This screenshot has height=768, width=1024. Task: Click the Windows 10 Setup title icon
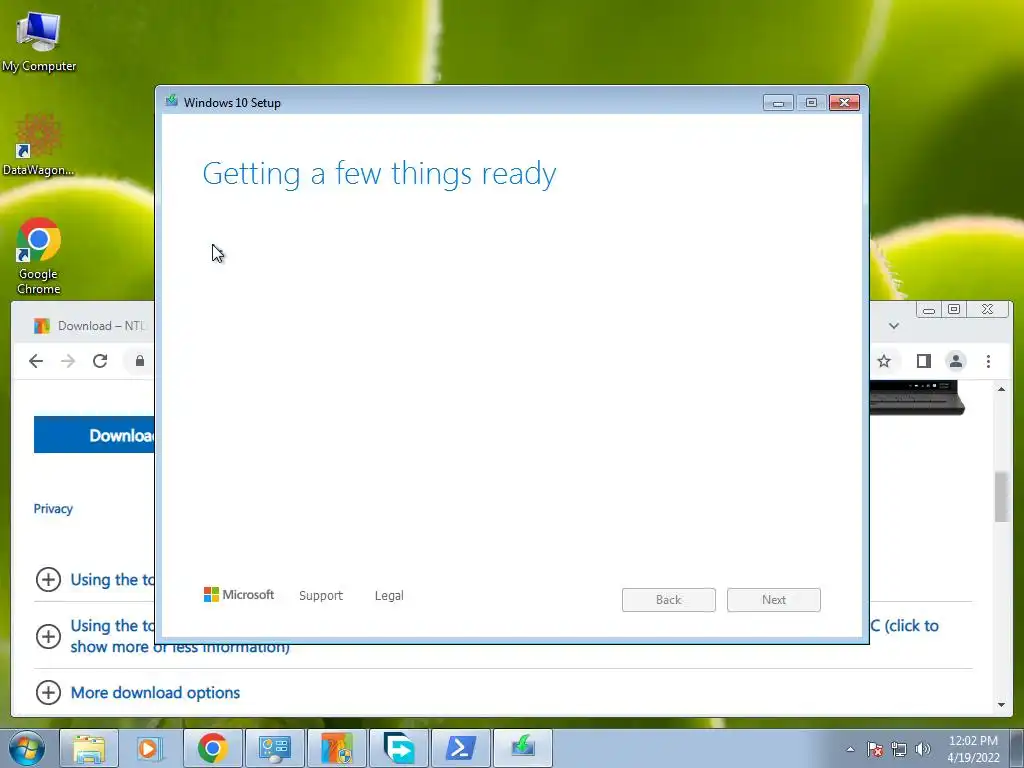pos(172,101)
